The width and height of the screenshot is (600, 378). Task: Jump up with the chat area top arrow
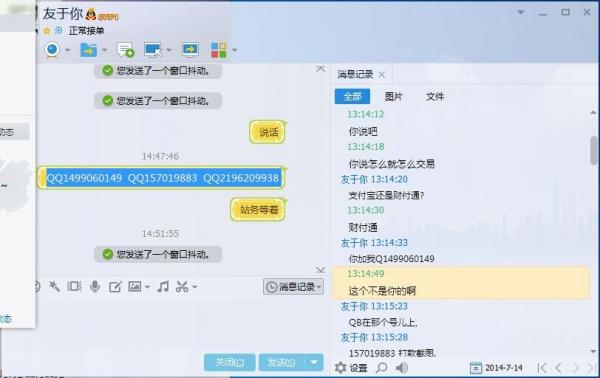click(321, 69)
